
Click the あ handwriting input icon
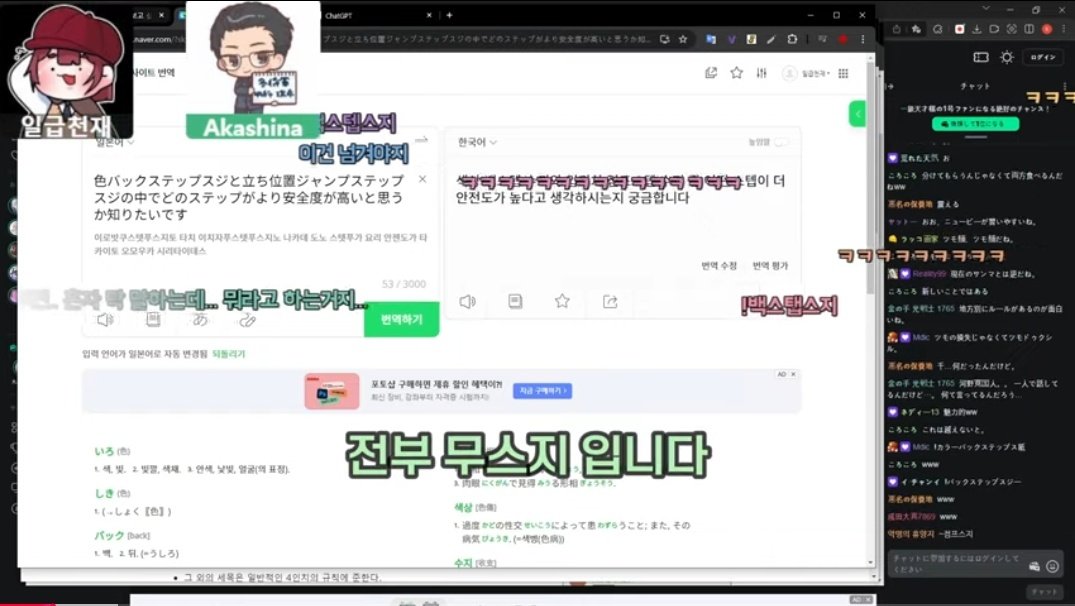click(200, 319)
